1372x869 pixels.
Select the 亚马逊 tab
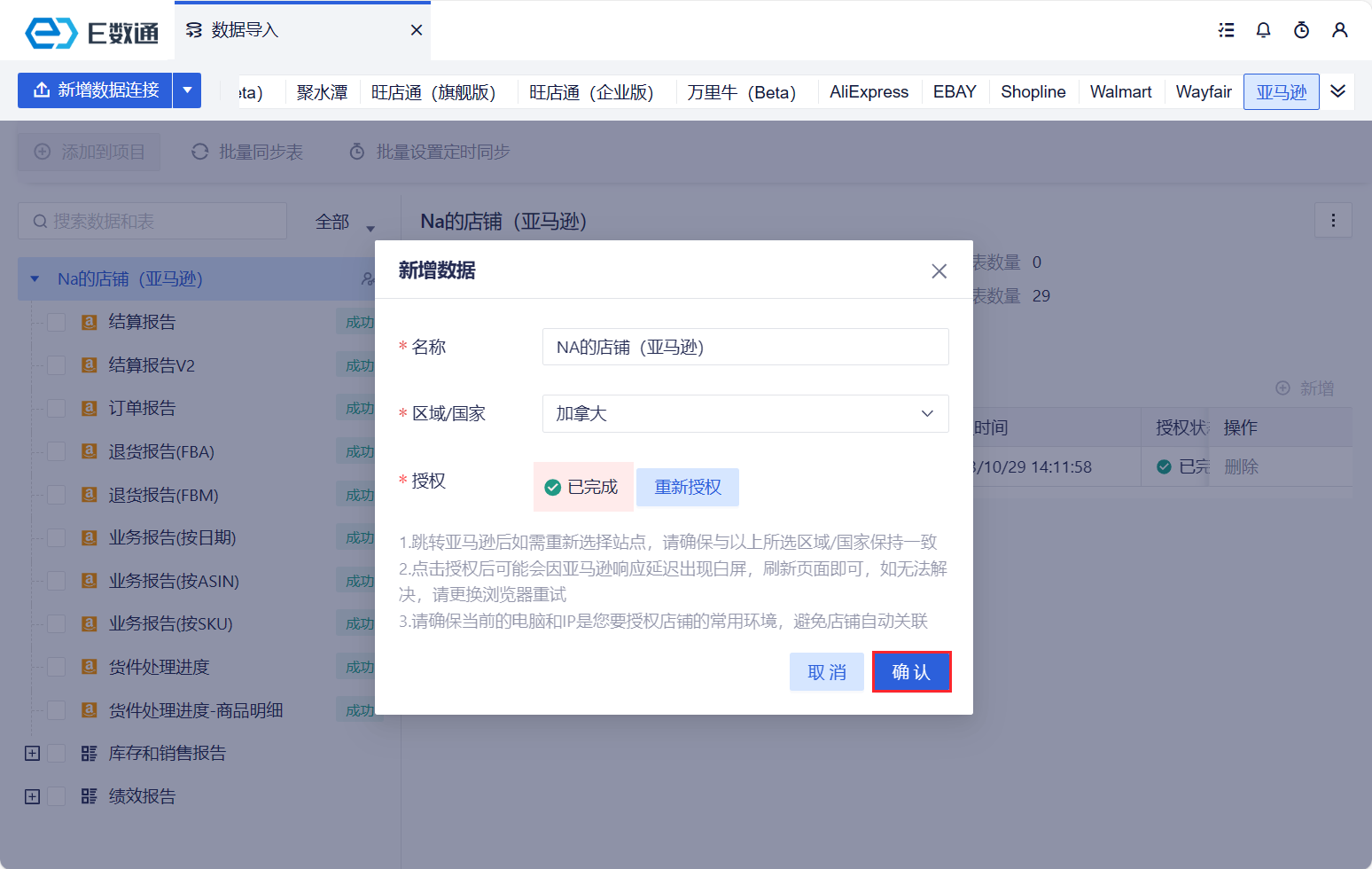1282,92
